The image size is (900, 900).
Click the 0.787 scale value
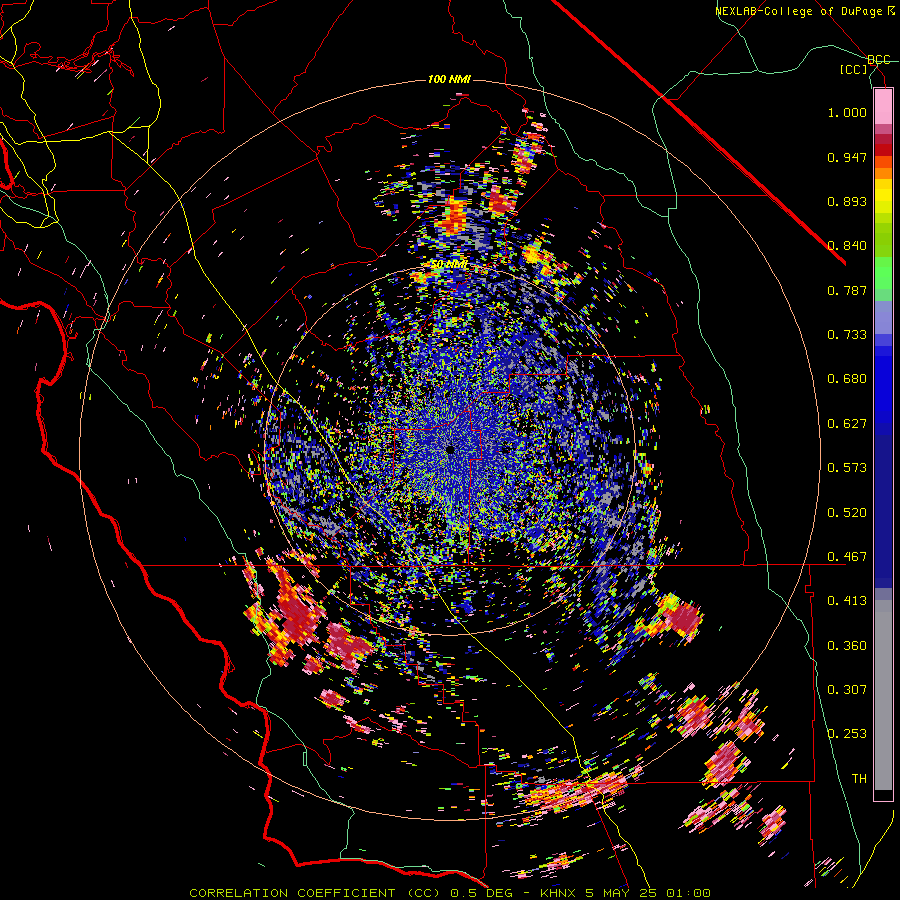[847, 290]
